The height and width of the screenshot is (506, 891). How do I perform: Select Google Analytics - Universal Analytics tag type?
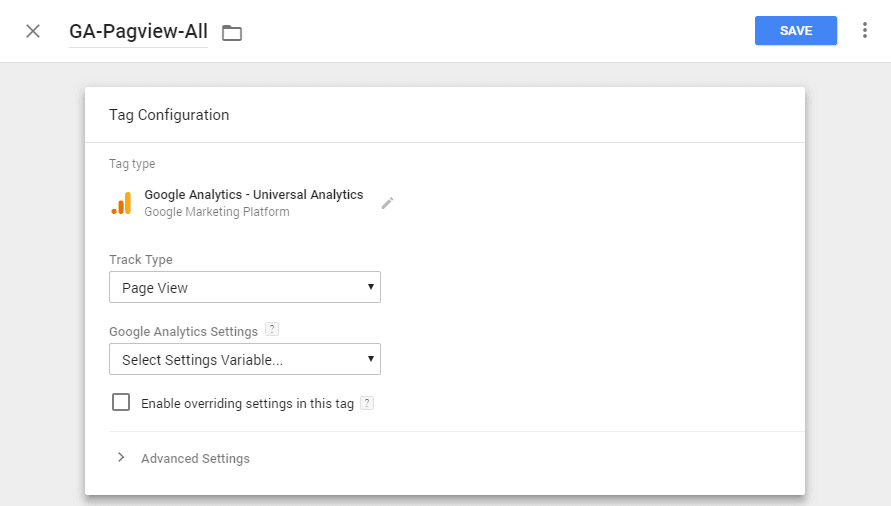tap(253, 194)
